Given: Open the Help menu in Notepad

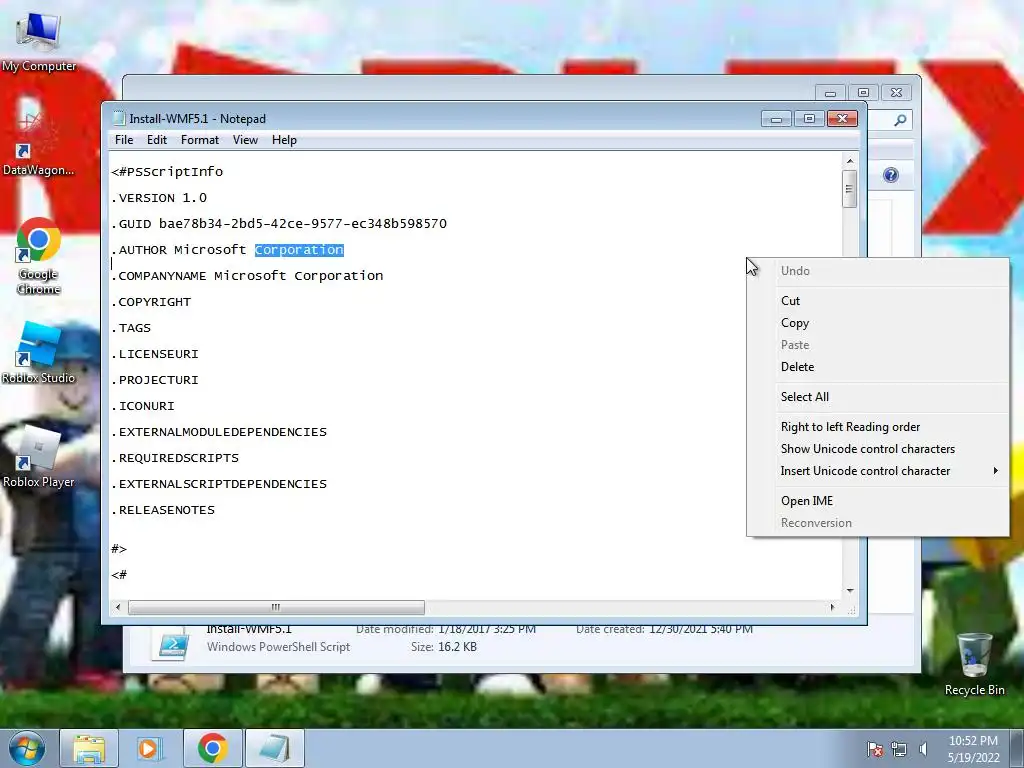Looking at the screenshot, I should [x=284, y=140].
